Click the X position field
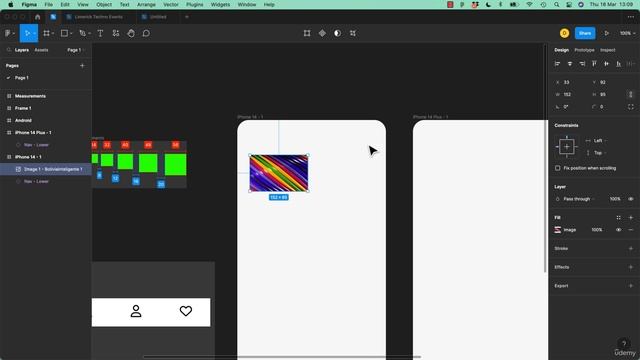 click(x=571, y=82)
